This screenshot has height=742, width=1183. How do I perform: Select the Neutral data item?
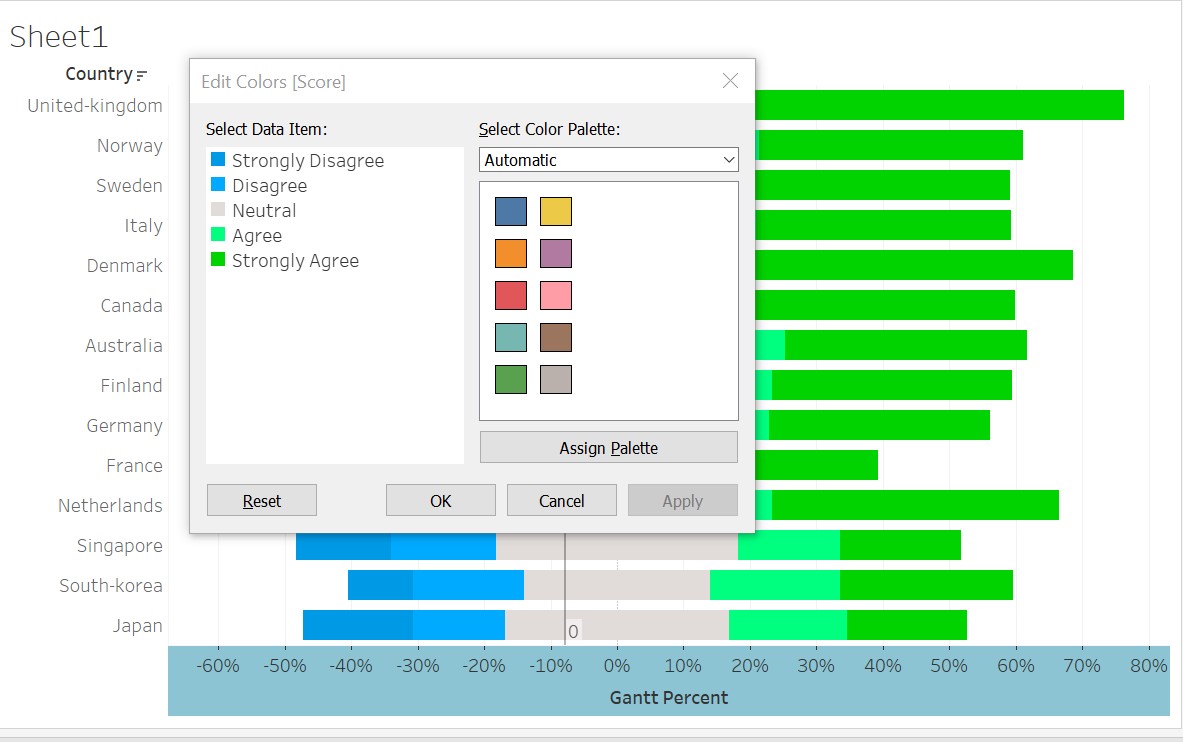tap(263, 211)
